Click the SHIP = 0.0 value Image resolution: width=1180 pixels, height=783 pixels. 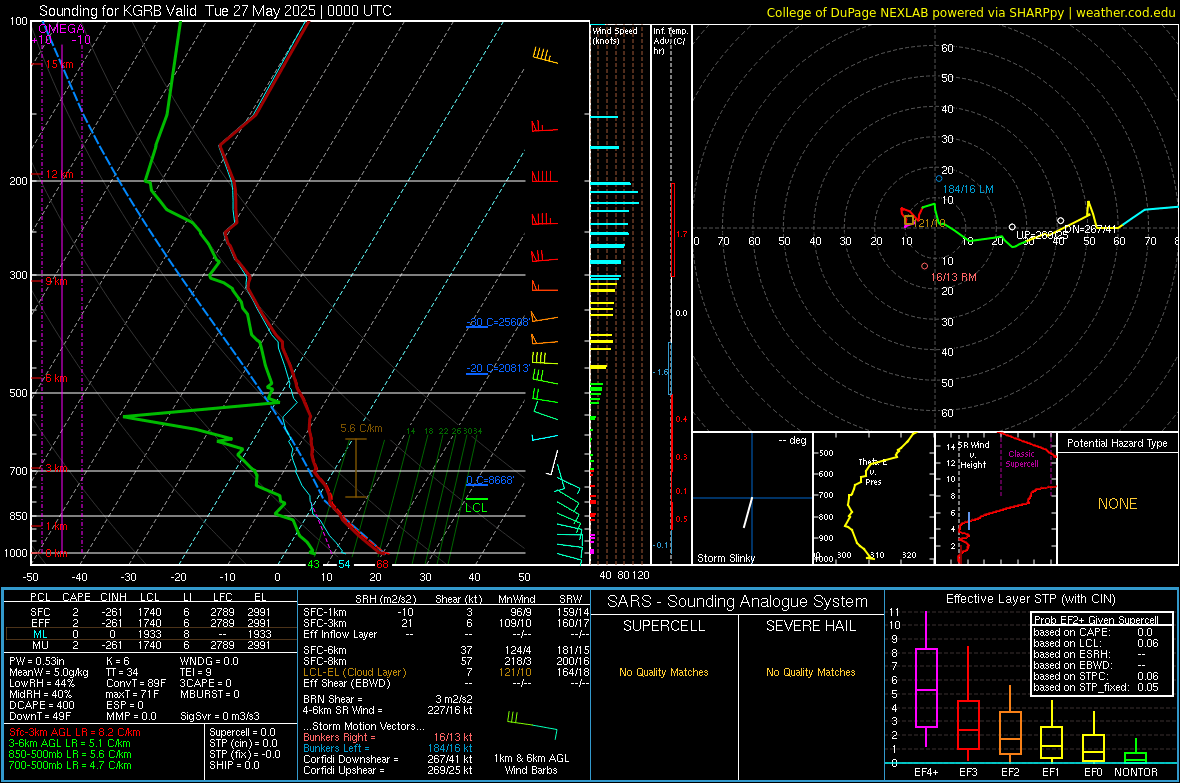tap(234, 766)
